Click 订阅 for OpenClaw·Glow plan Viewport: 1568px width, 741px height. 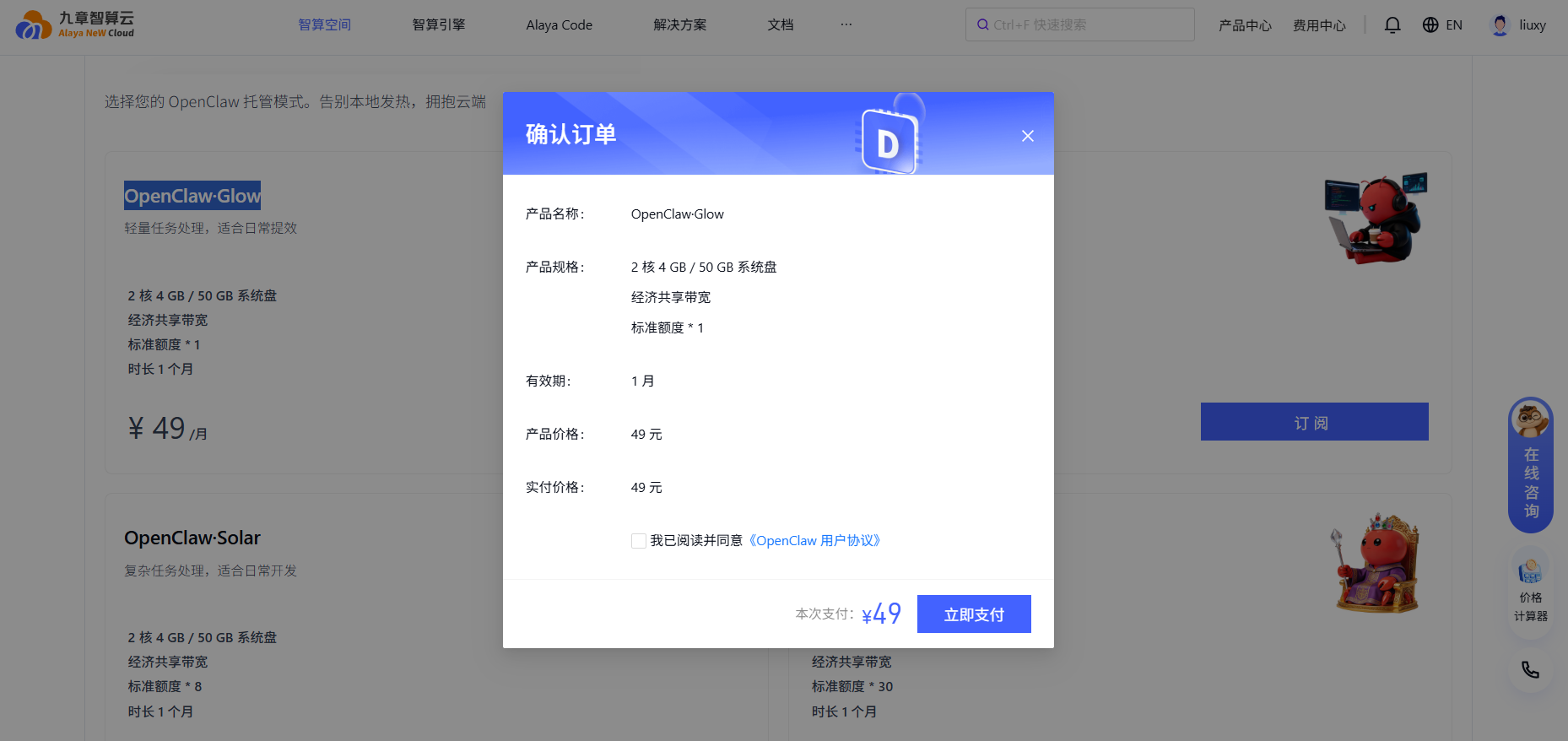(x=1314, y=422)
